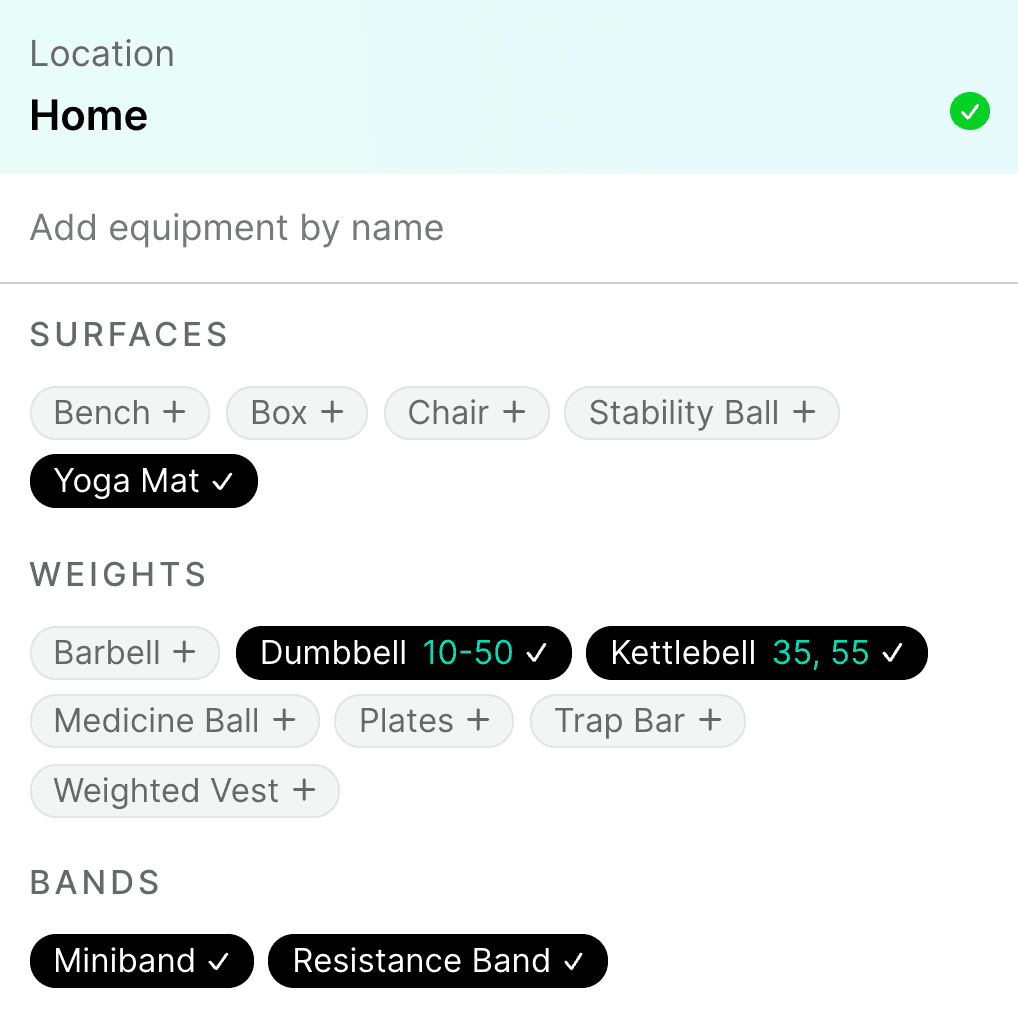Remove the Miniband selection
This screenshot has height=1018, width=1018.
point(142,961)
